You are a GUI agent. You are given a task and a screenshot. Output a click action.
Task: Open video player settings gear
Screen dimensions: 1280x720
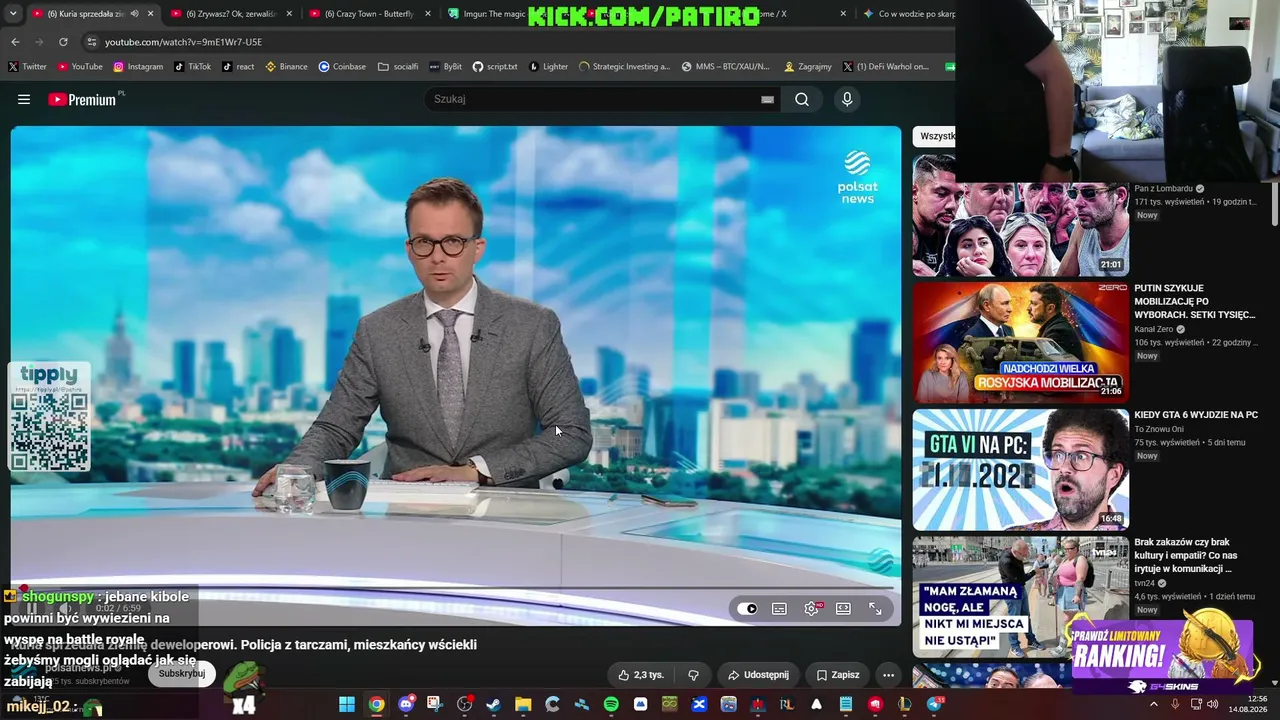(811, 608)
